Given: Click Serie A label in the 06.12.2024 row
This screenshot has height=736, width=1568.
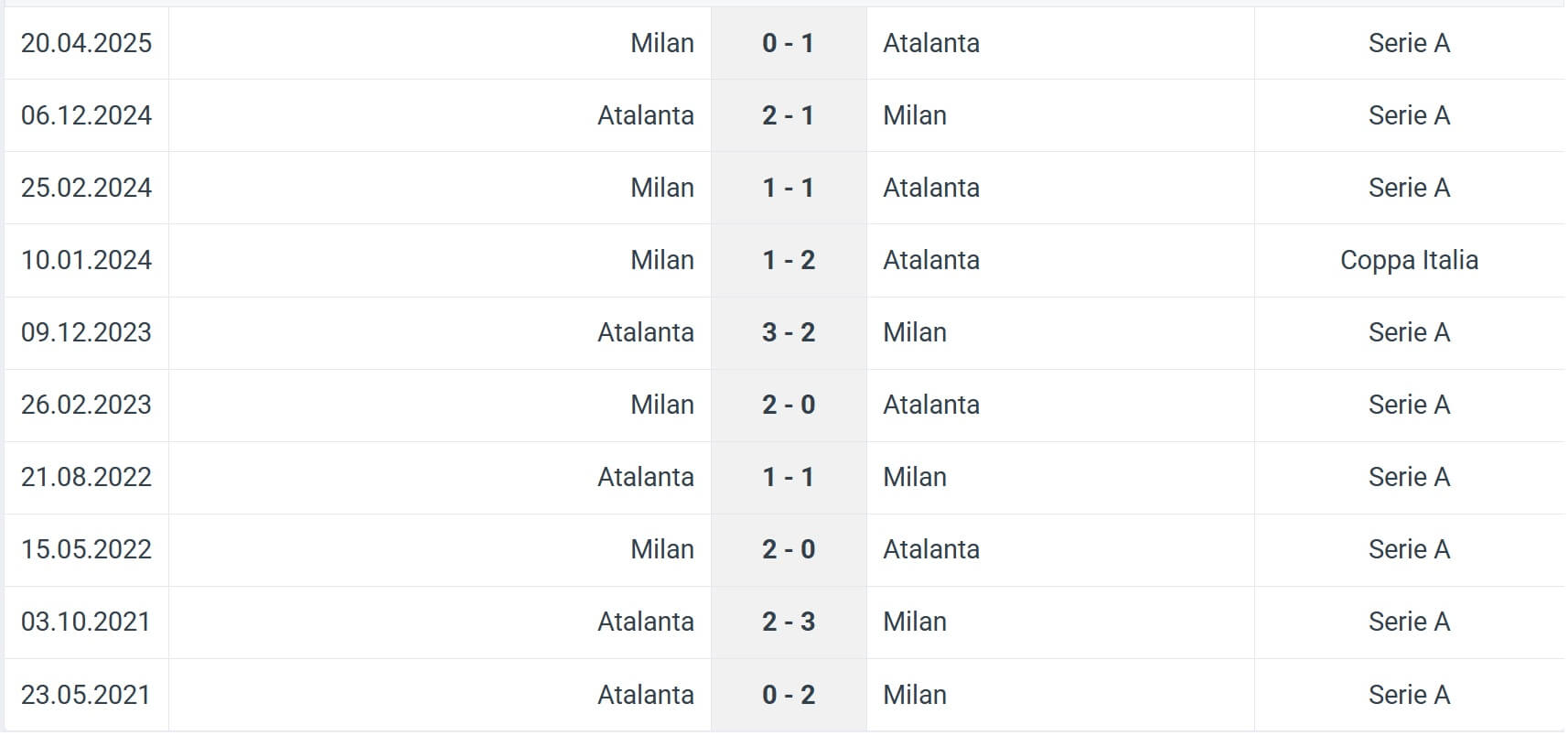Looking at the screenshot, I should (1409, 115).
